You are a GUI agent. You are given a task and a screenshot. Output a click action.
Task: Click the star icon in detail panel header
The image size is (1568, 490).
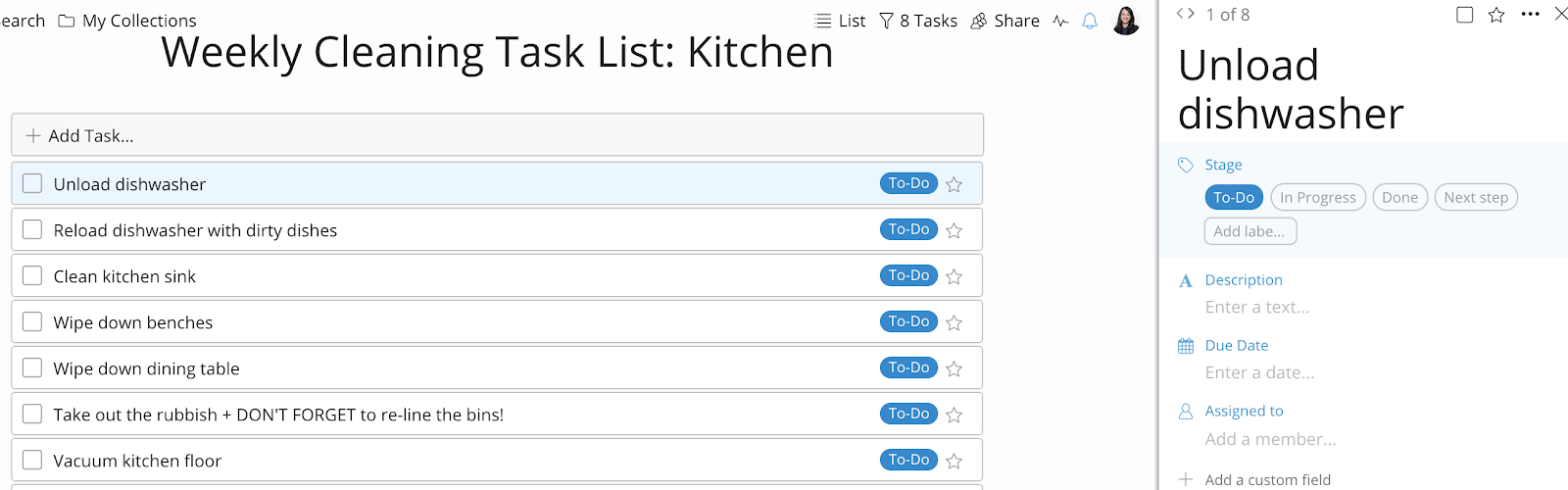pyautogui.click(x=1496, y=15)
